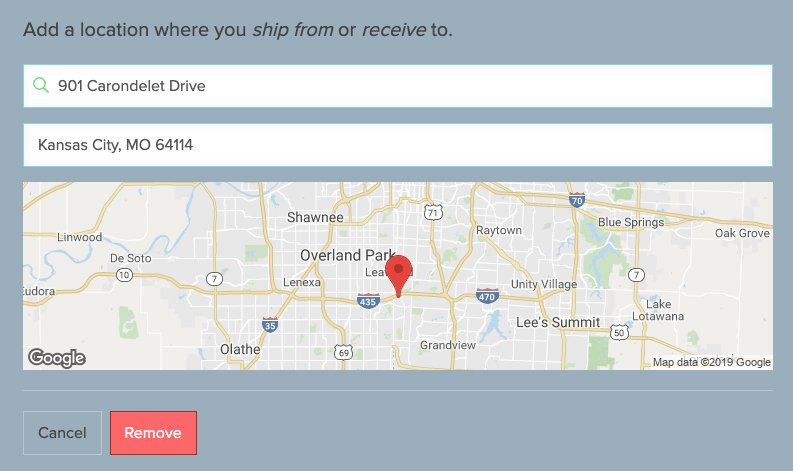Click the US-50 route marker near Lee's Summit

click(619, 332)
